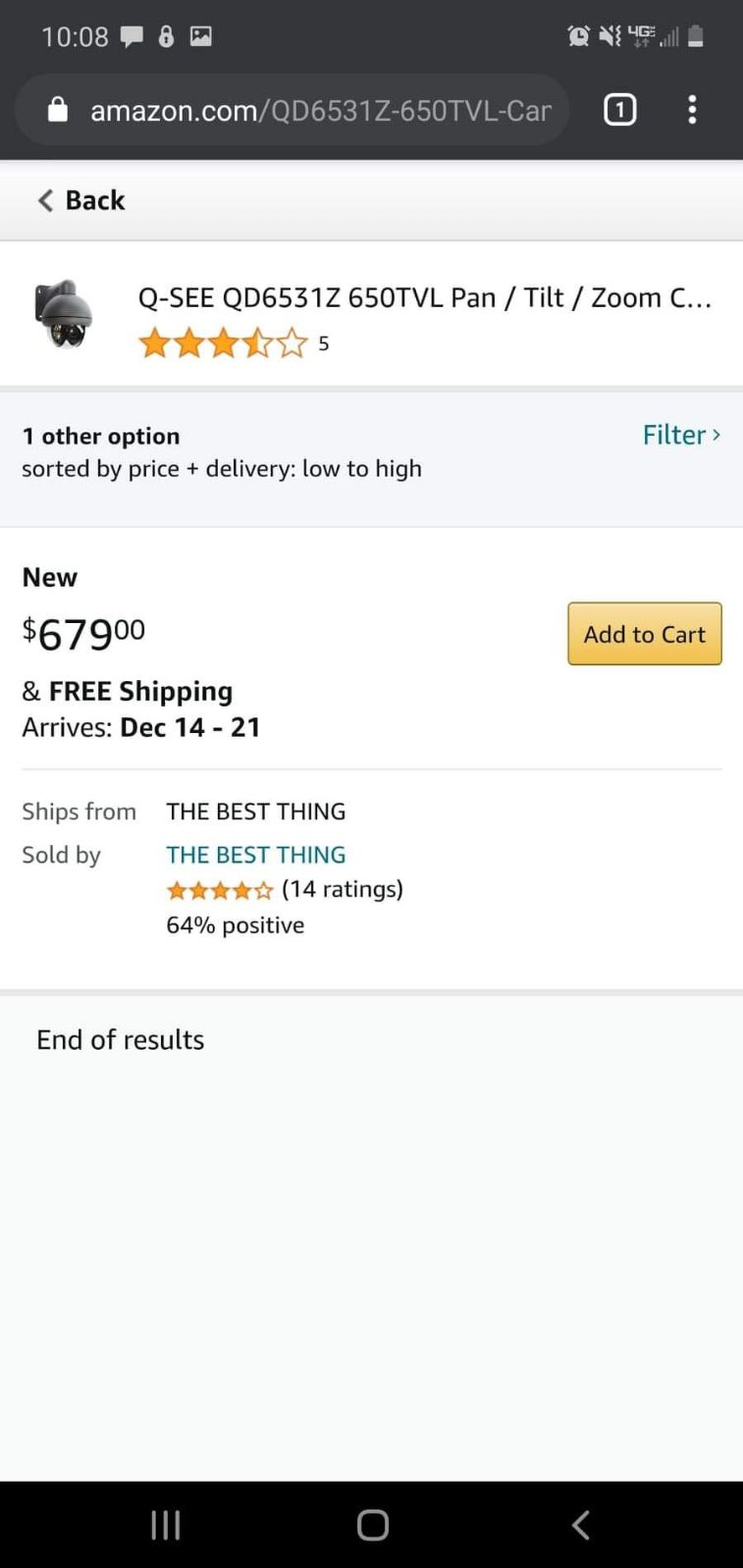Tap the Back label in header
743x1568 pixels.
pyautogui.click(x=95, y=200)
